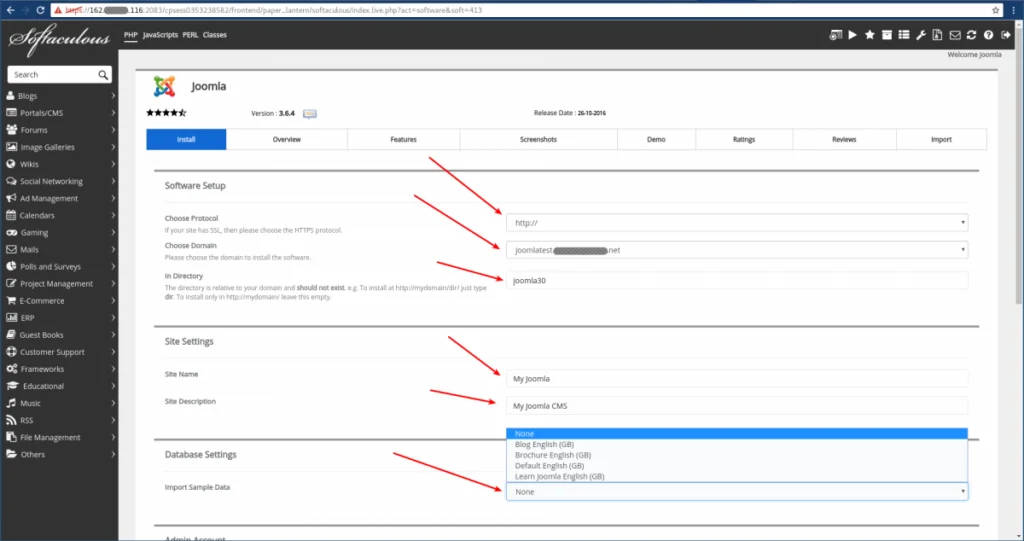Click the Joomla logo icon

point(165,86)
